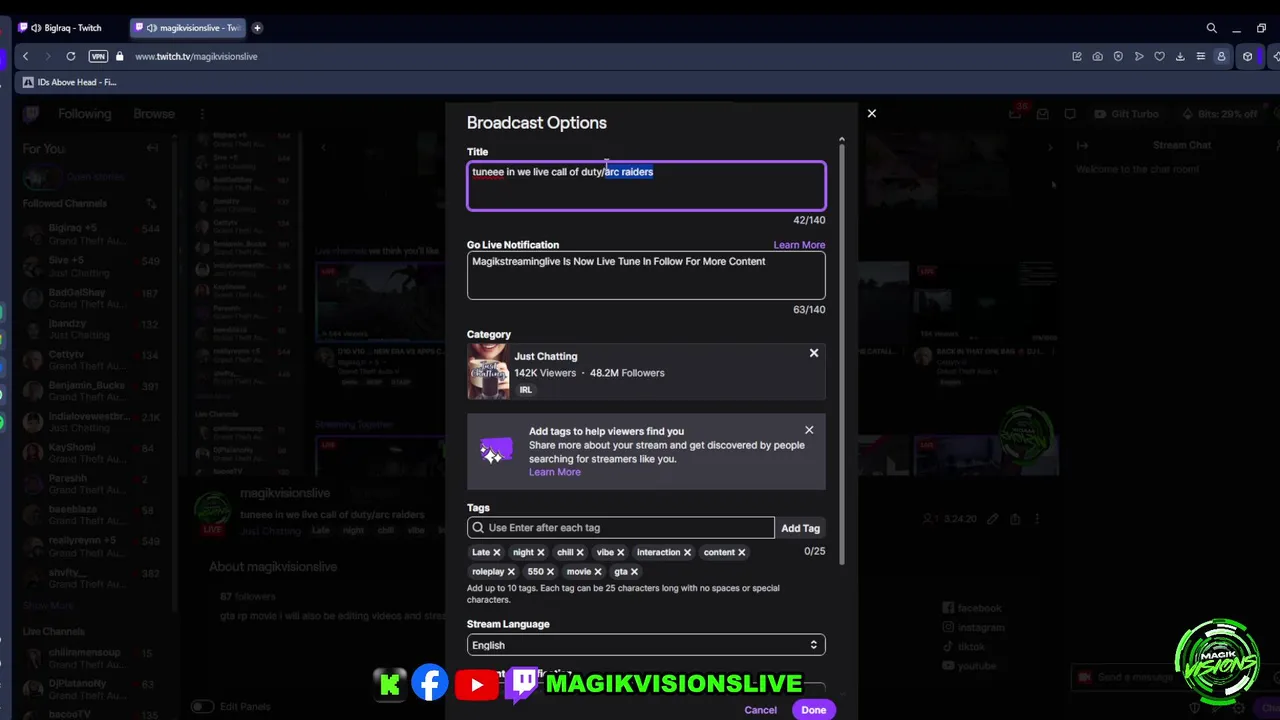Remove the chill tag

coord(579,552)
